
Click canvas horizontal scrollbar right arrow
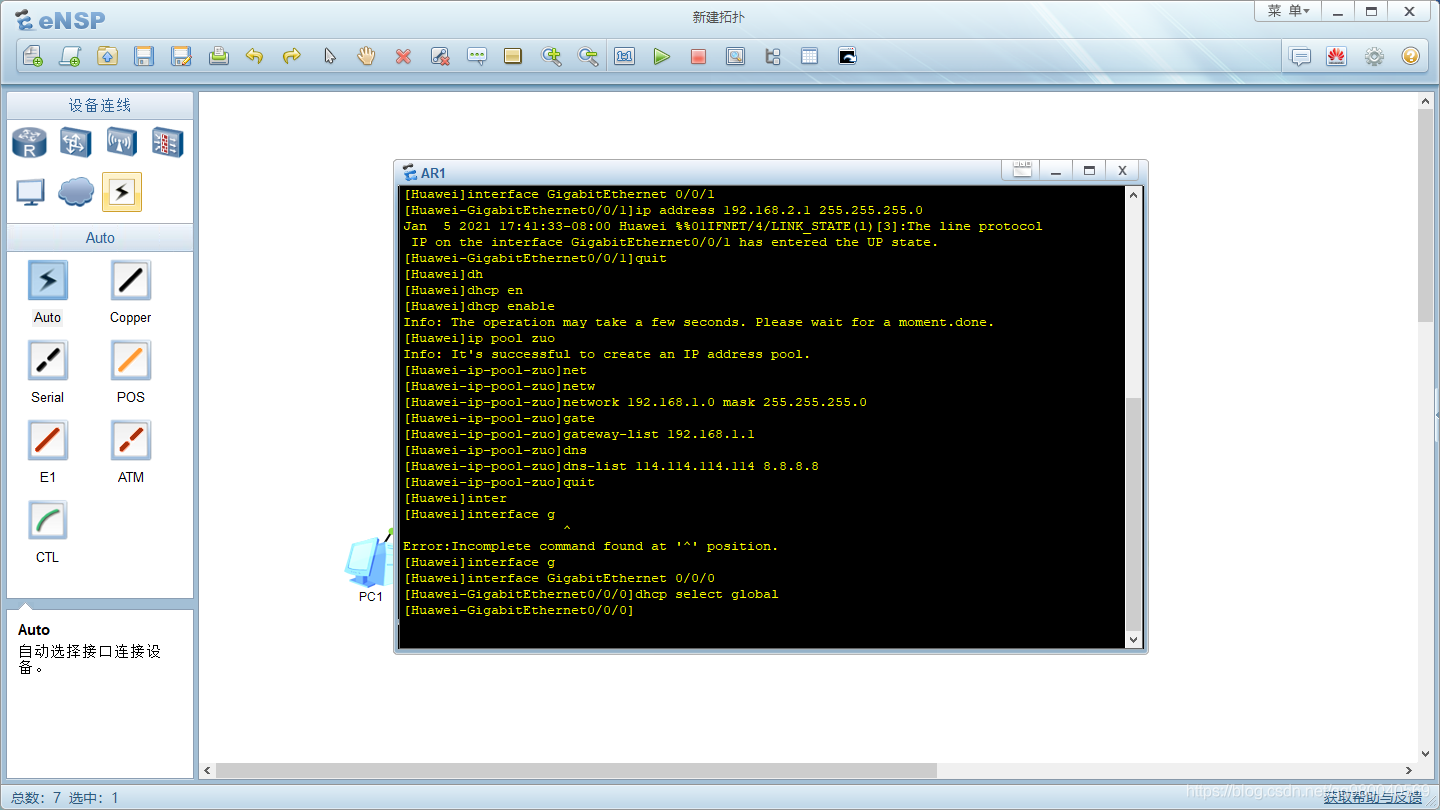(1409, 771)
